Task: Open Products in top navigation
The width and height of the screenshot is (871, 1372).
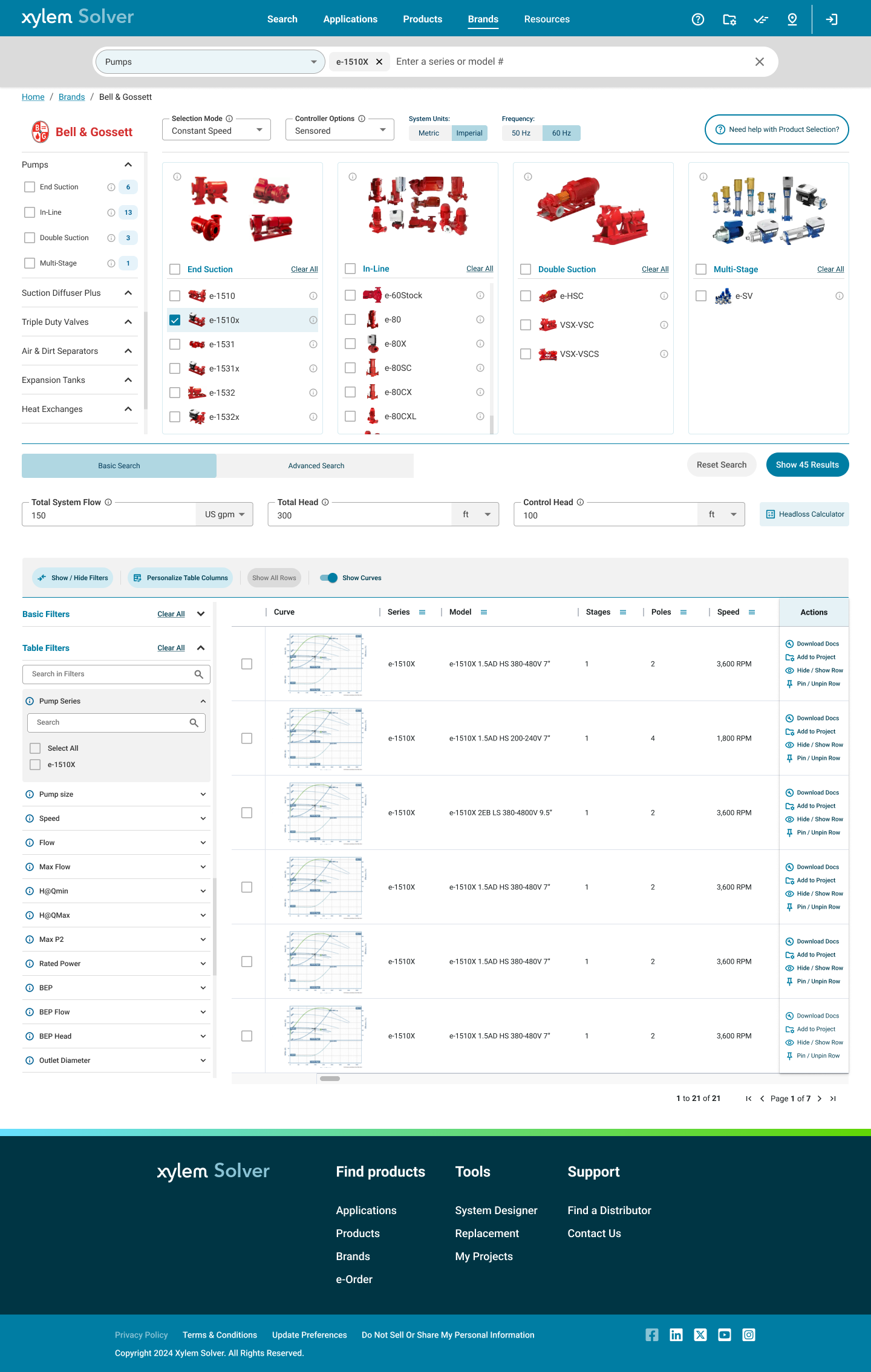Action: pos(423,19)
